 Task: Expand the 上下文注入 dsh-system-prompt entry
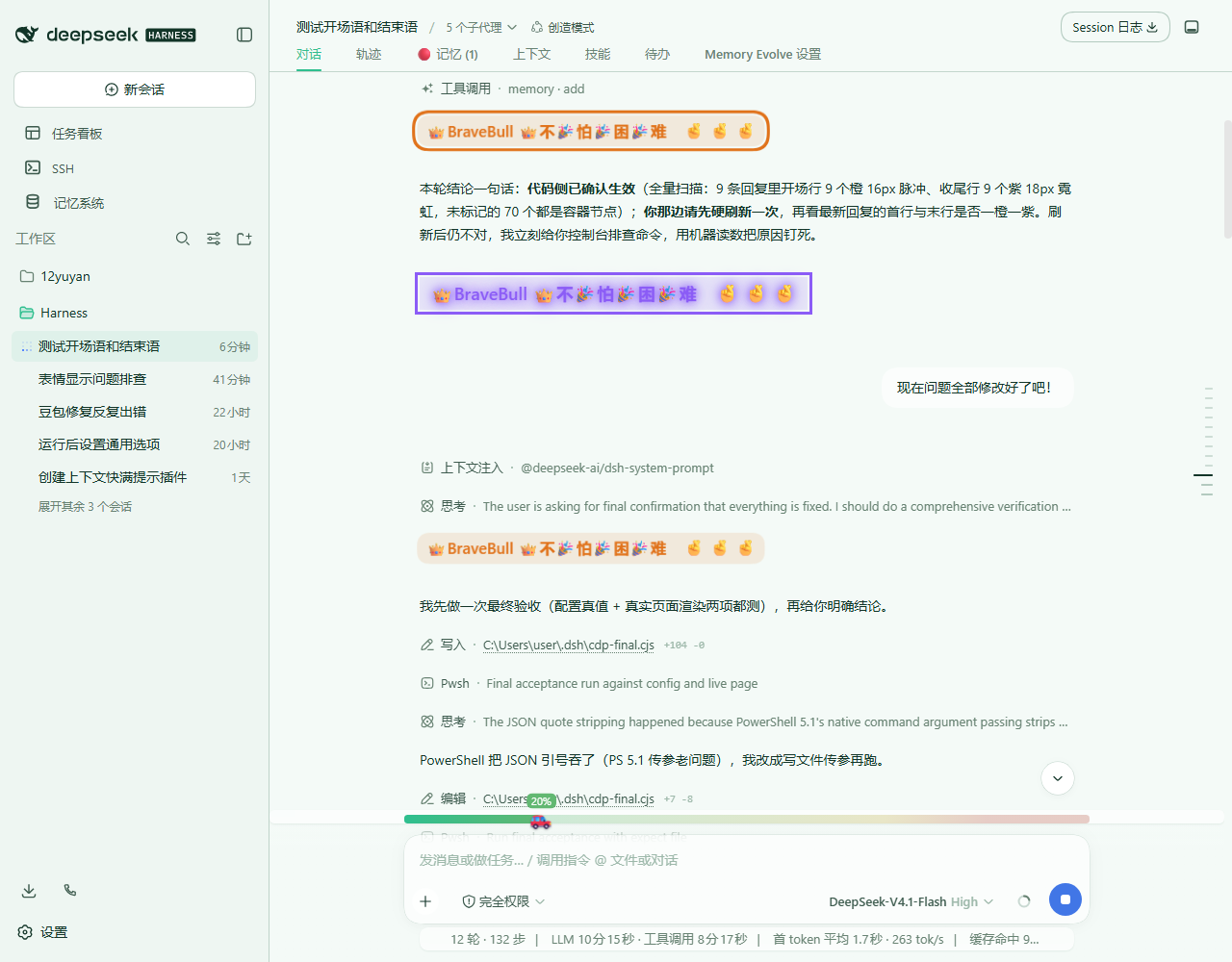click(568, 468)
